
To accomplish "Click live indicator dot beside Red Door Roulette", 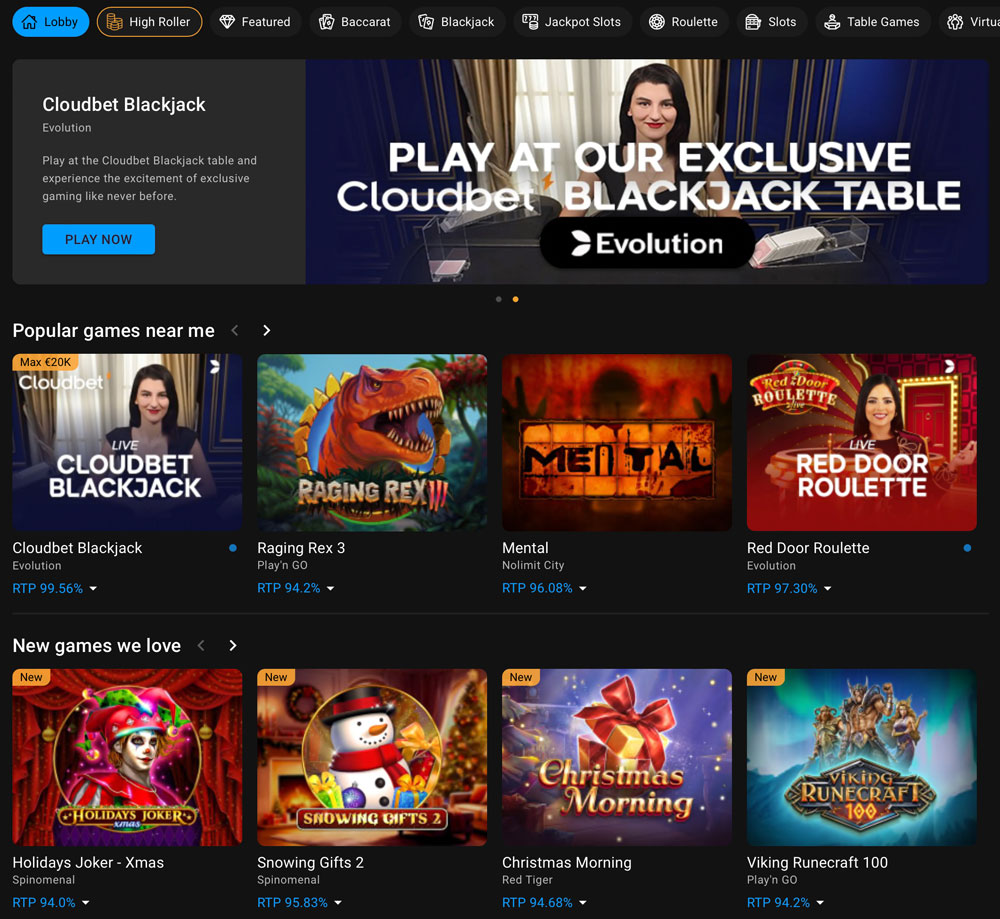I will click(967, 548).
